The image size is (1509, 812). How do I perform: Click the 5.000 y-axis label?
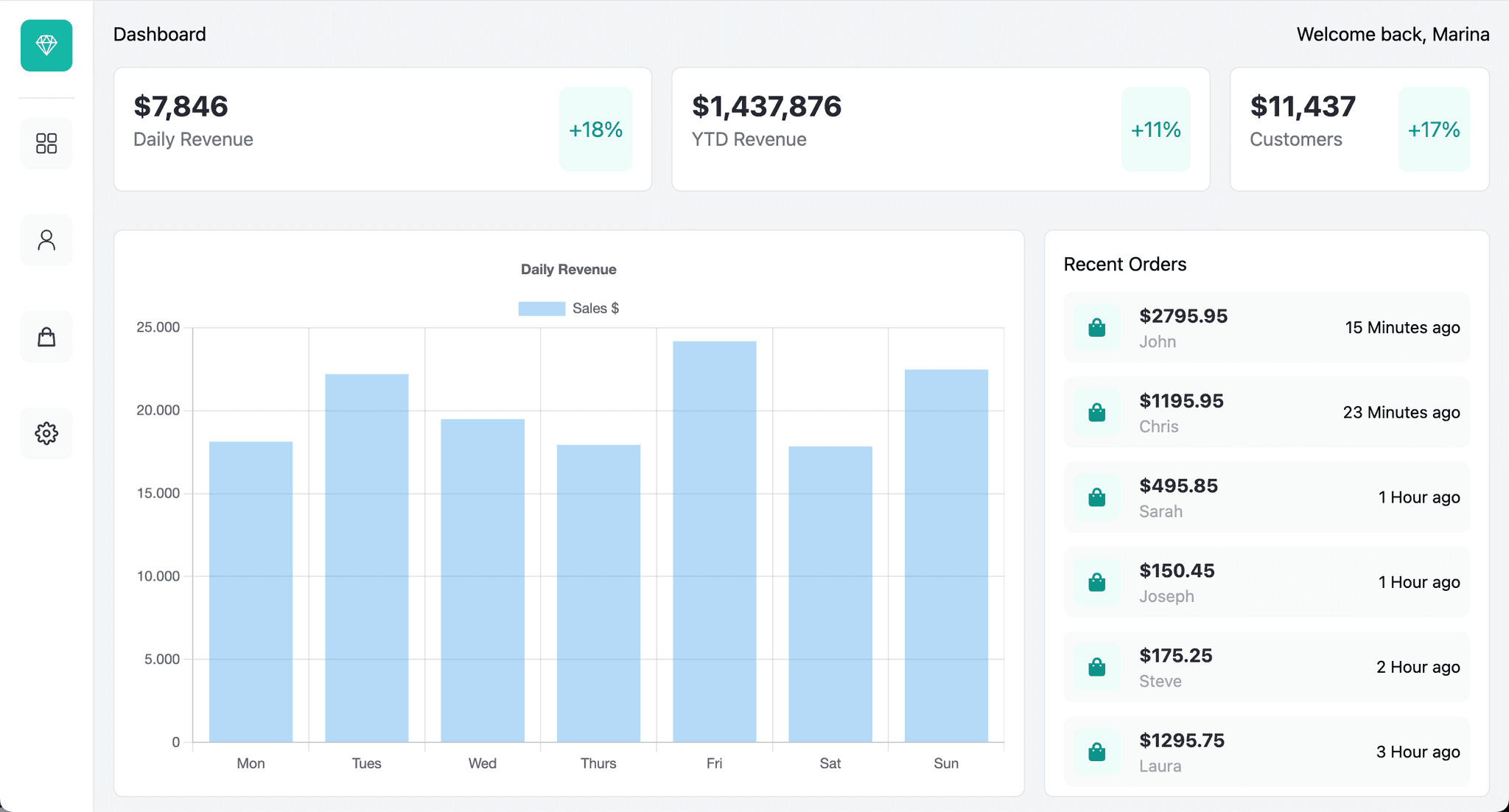click(162, 659)
